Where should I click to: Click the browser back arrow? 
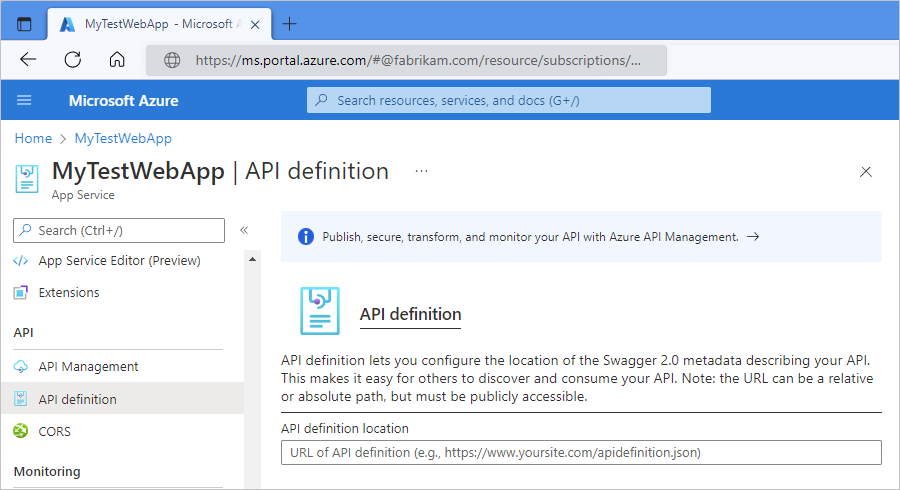pyautogui.click(x=28, y=59)
